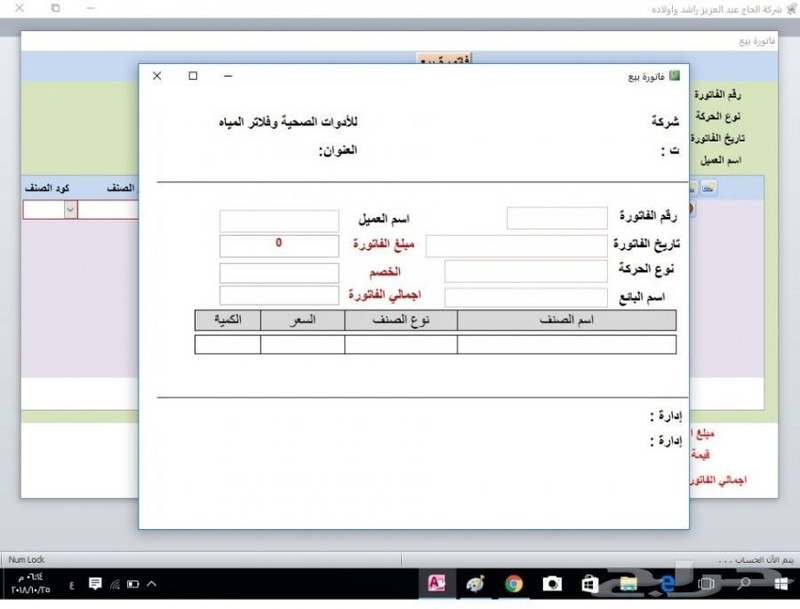
Task: Open Microsoft Store from the taskbar
Action: (x=590, y=583)
